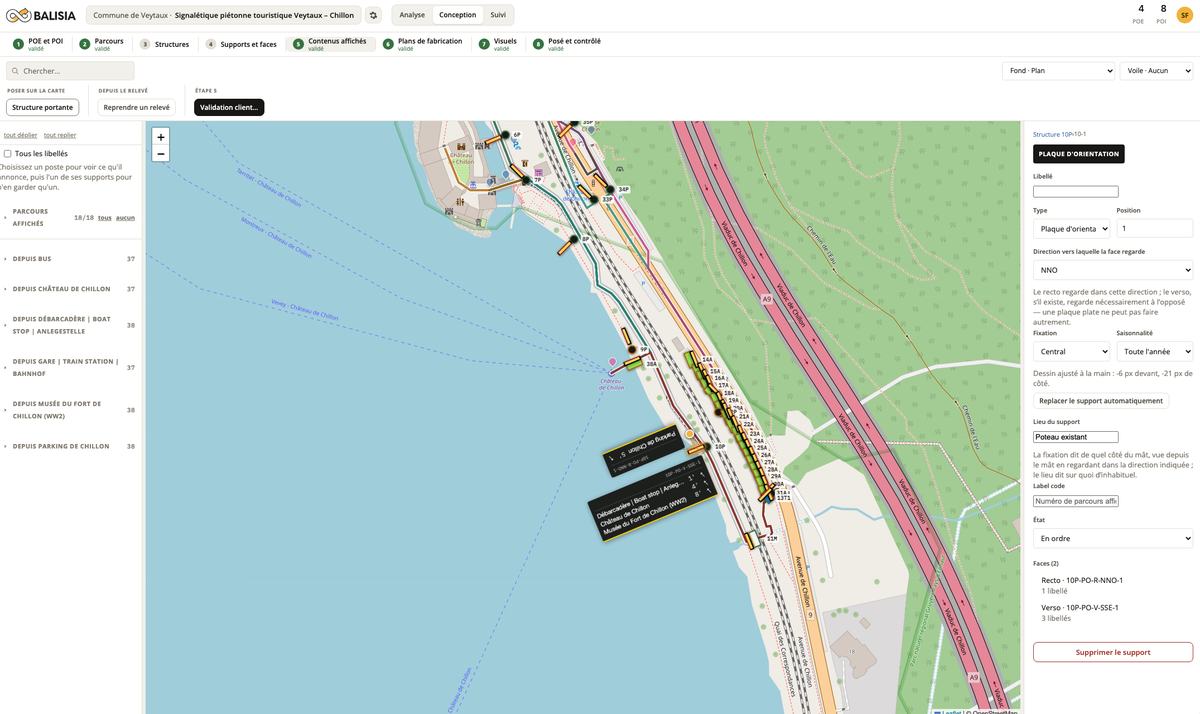
Task: Zoom in on the map
Action: 161,137
